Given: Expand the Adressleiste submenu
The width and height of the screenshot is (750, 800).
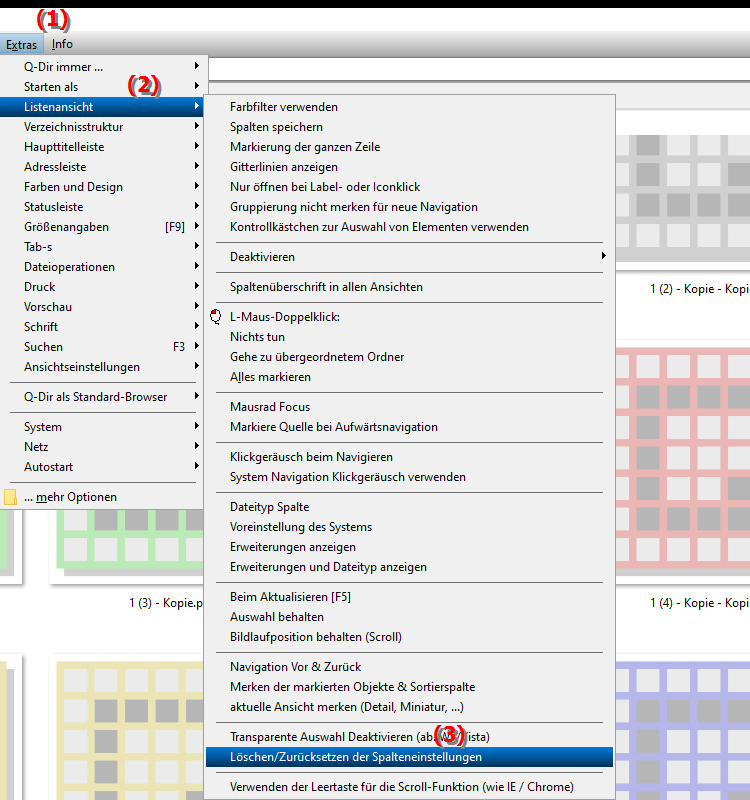Looking at the screenshot, I should point(102,167).
